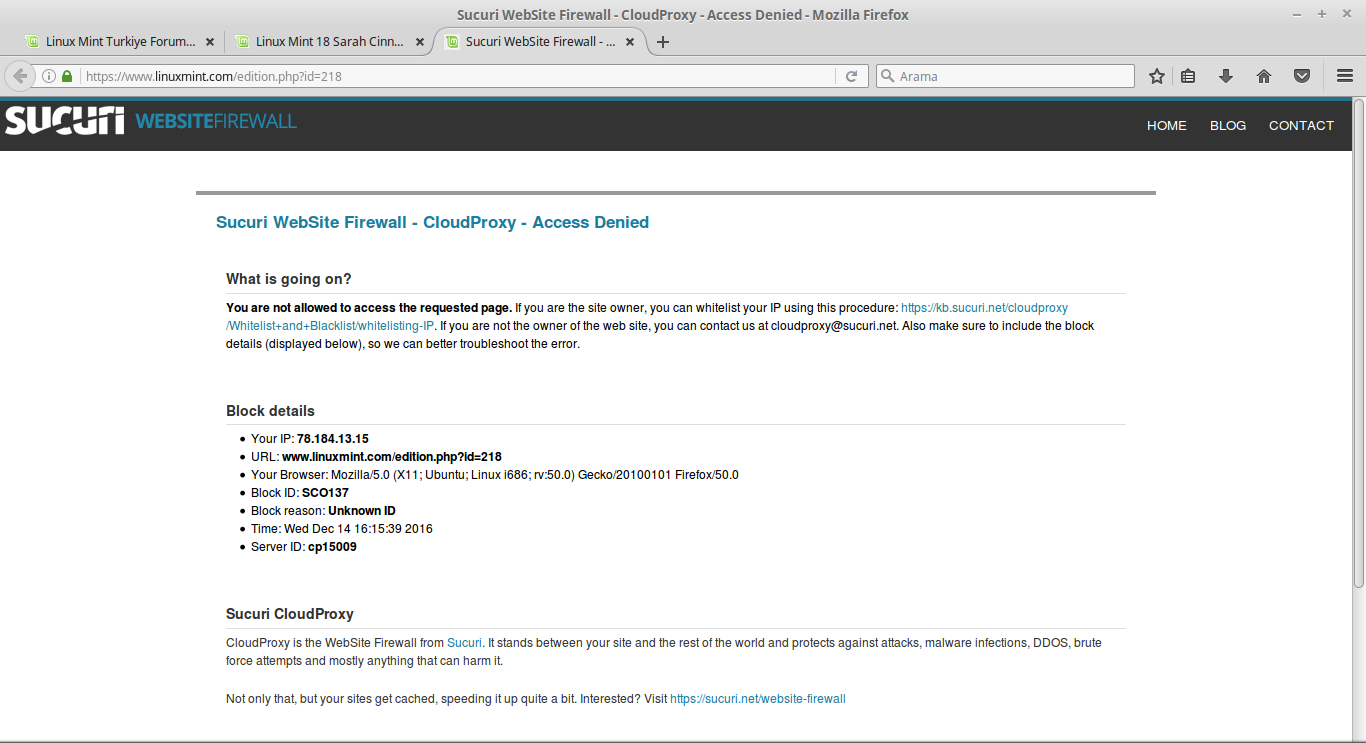Go to the Firefox home page
Screen dimensions: 1366x743
click(1264, 76)
